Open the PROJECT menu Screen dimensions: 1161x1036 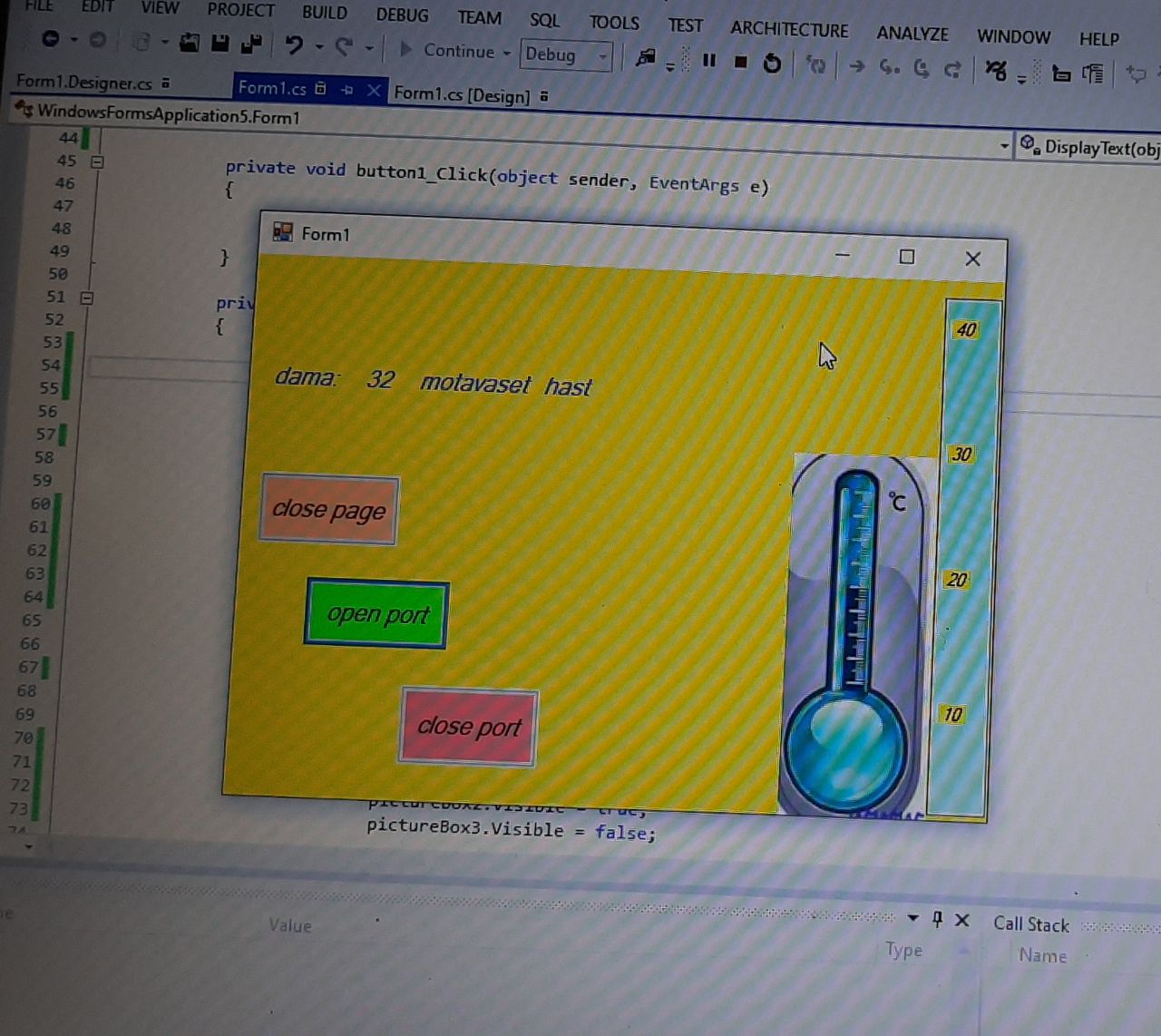click(x=240, y=11)
